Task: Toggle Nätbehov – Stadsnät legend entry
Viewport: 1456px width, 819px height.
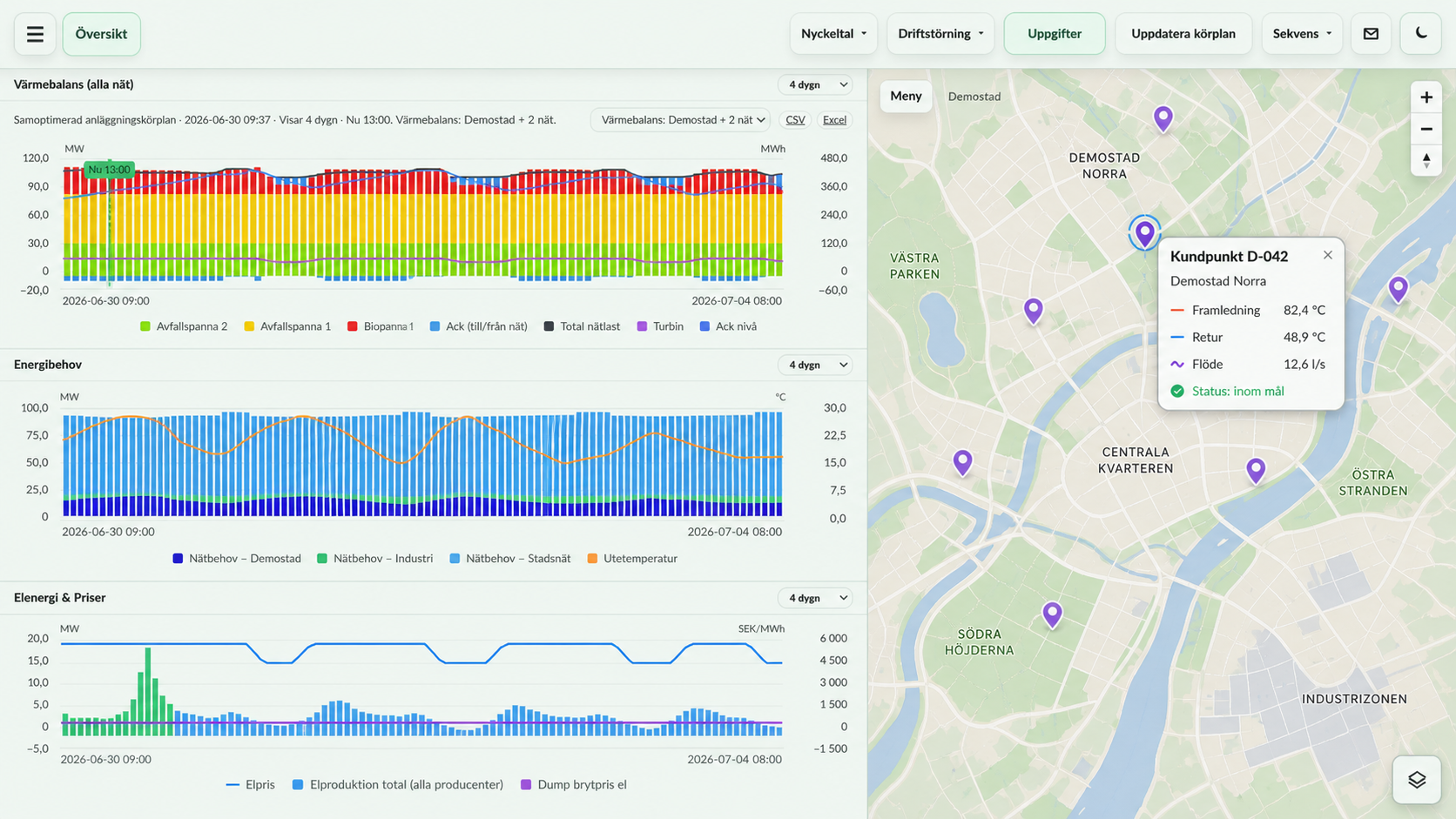Action: click(x=510, y=559)
